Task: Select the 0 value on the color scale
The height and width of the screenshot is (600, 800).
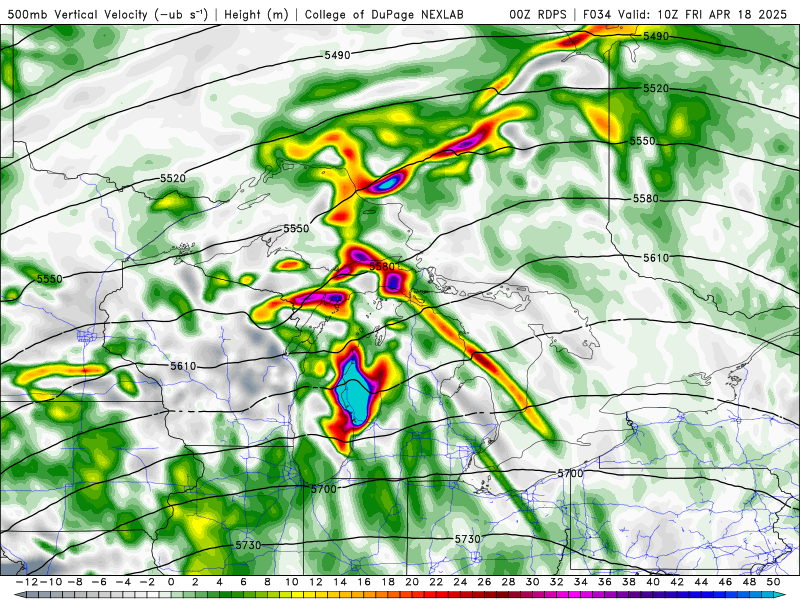Action: pyautogui.click(x=171, y=582)
